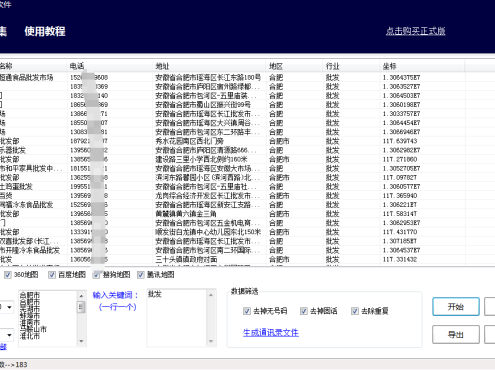
Task: Select 马鞍山市 in the city list
Action: 33,329
